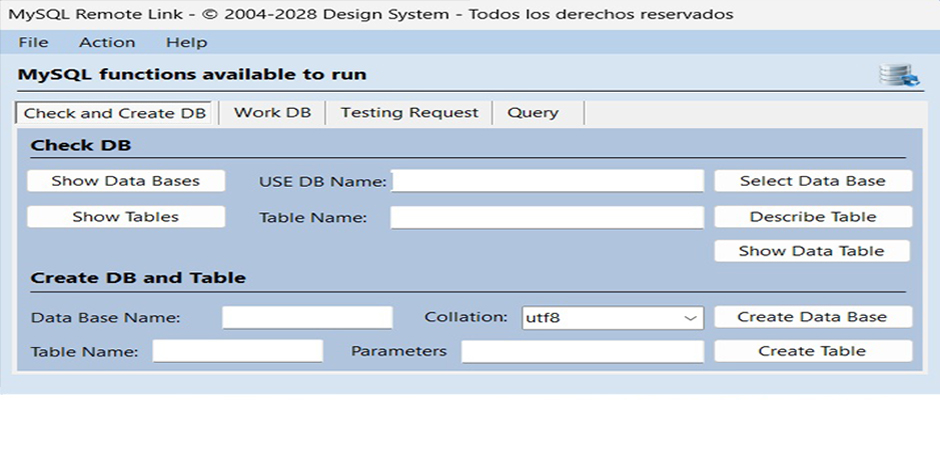The image size is (940, 453).
Task: Switch to the Work DB tab
Action: click(272, 113)
